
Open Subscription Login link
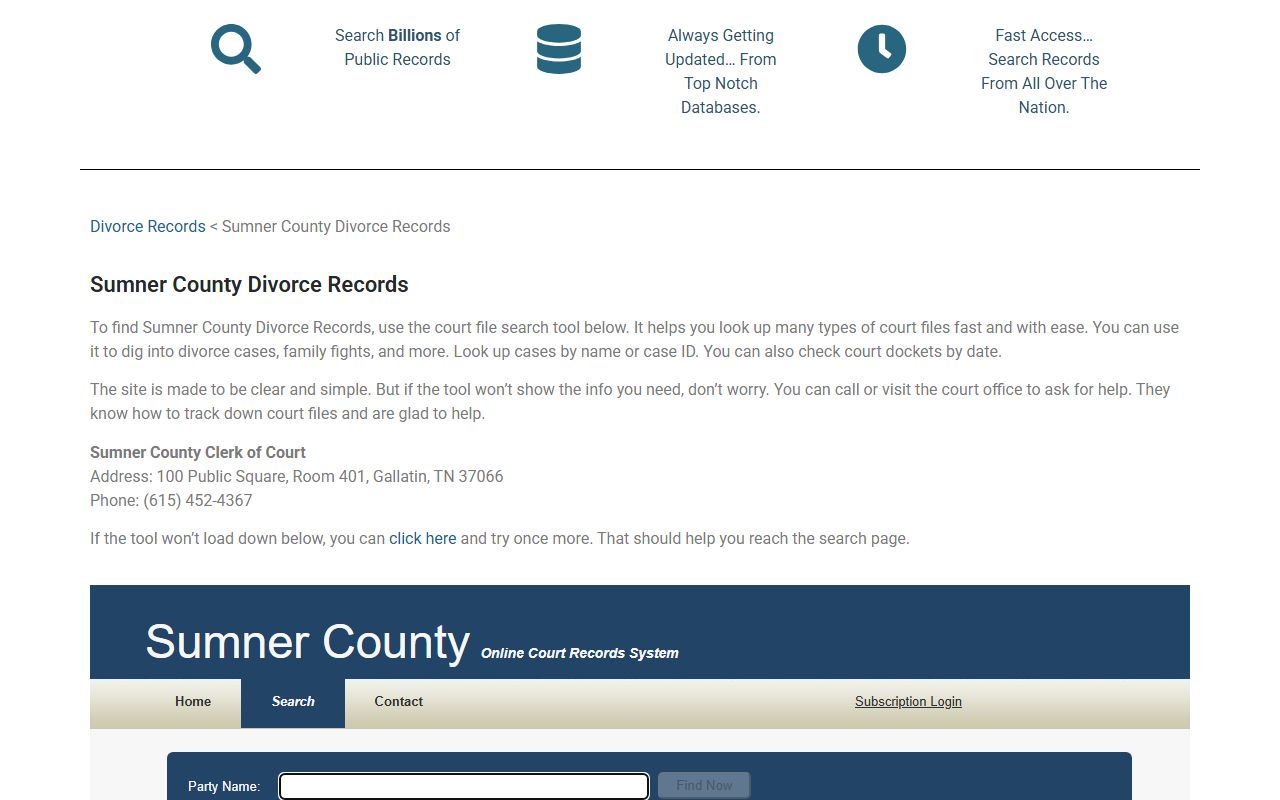point(908,701)
